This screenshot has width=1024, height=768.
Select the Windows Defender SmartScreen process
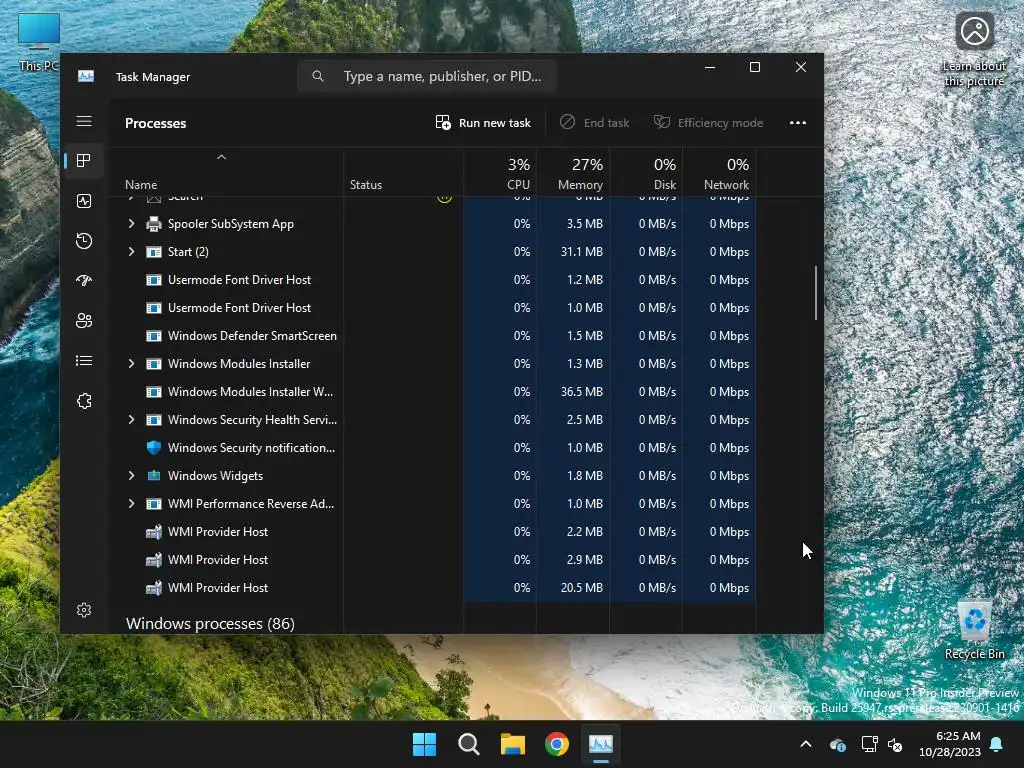pos(434,336)
